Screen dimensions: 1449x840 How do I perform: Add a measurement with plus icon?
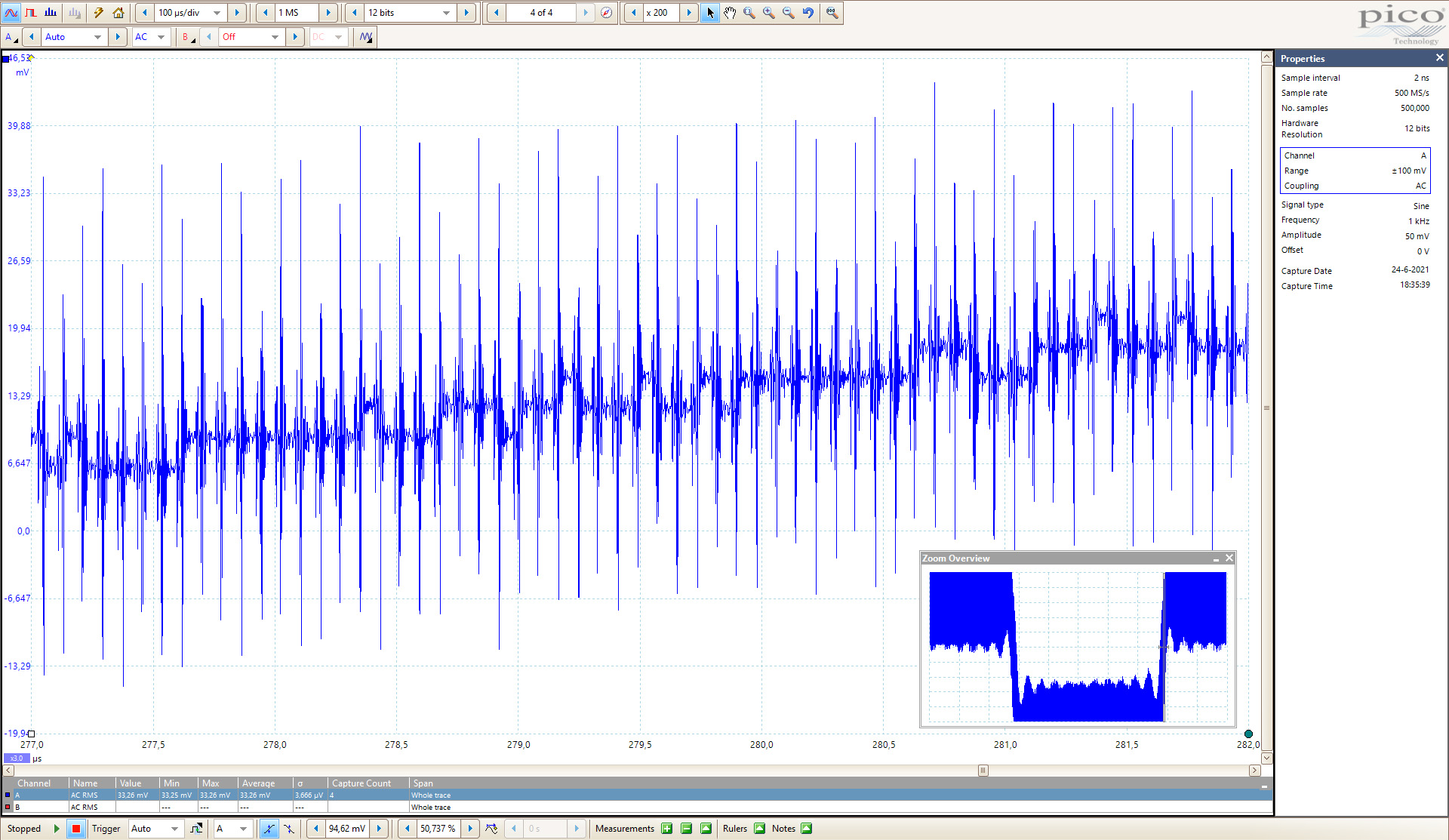point(667,829)
